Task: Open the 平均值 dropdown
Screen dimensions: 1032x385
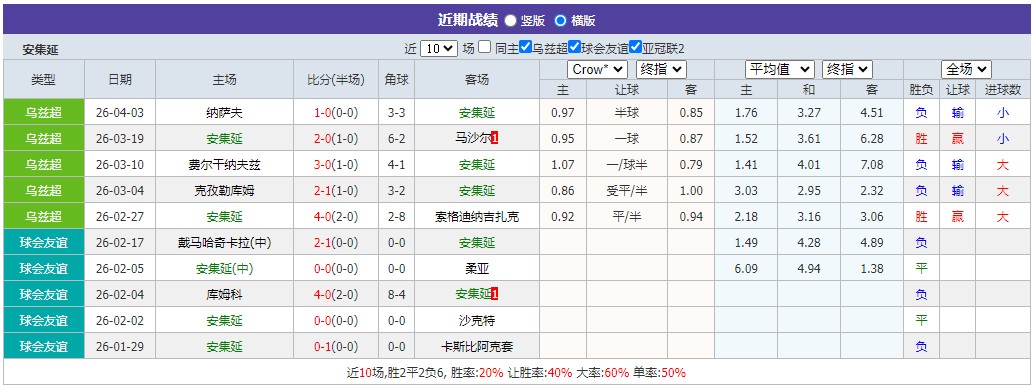Action: pyautogui.click(x=780, y=69)
